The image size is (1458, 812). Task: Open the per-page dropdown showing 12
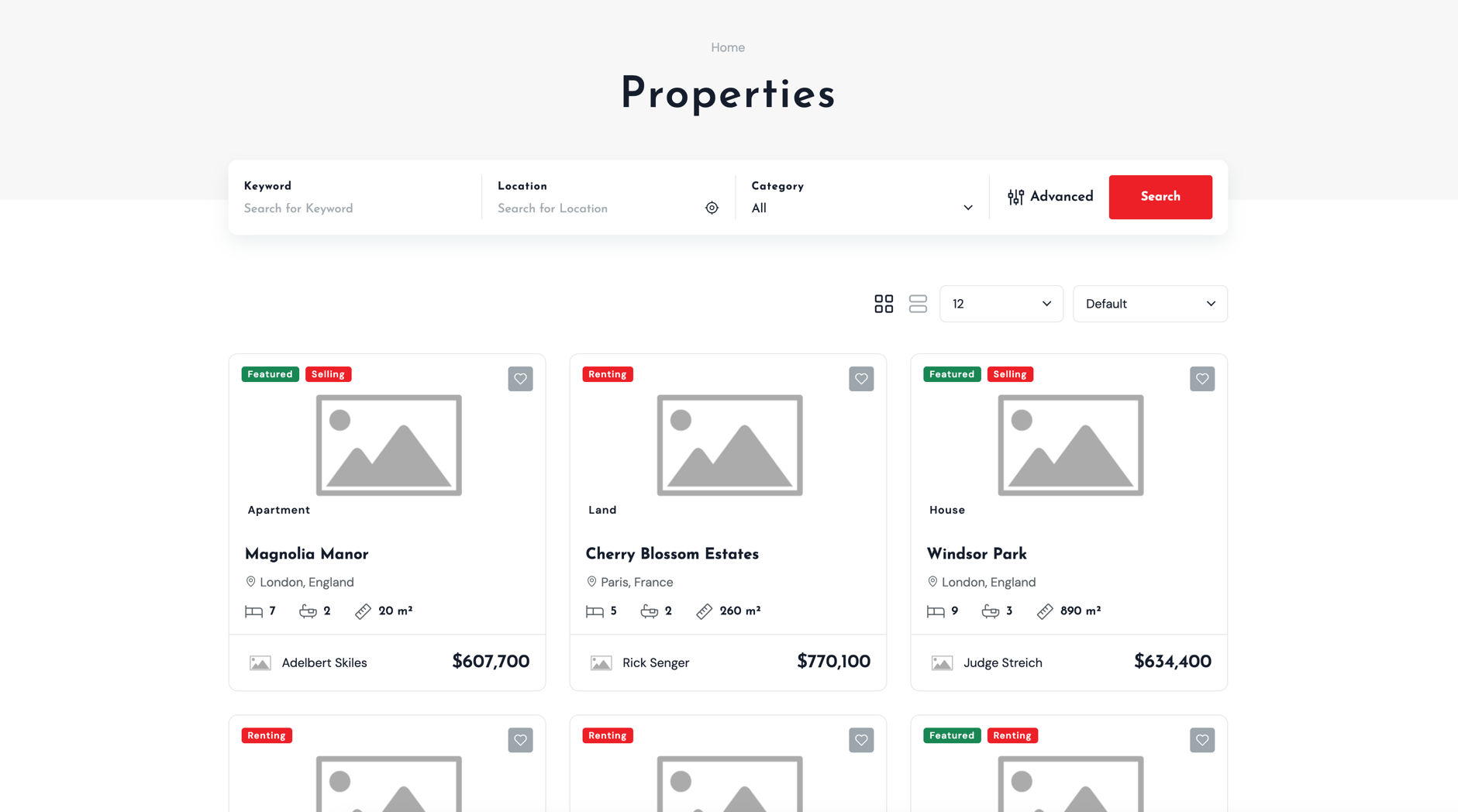[1001, 304]
